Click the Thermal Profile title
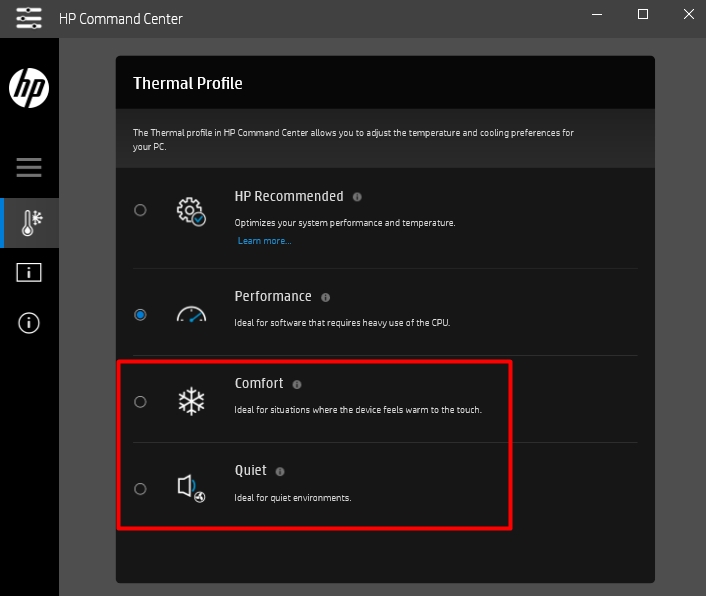Image resolution: width=706 pixels, height=596 pixels. coord(188,83)
